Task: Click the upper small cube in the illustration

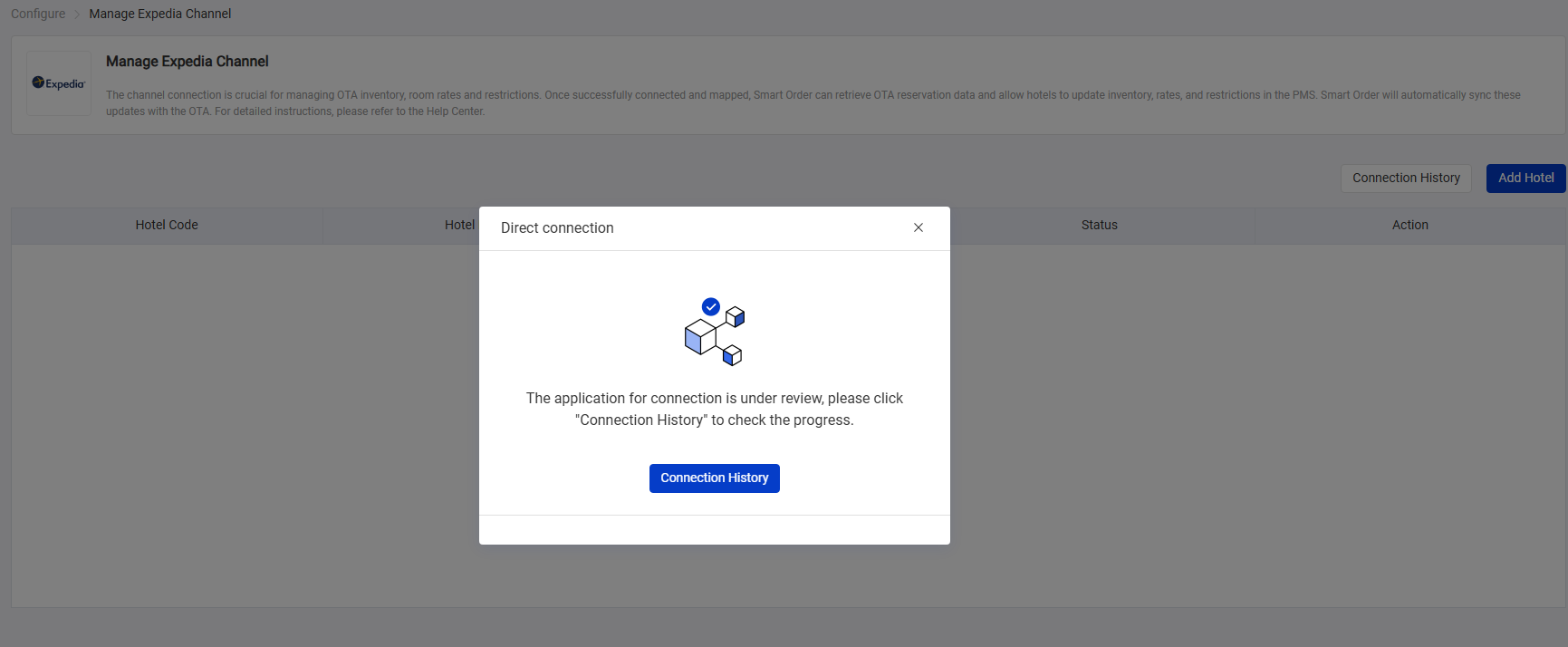Action: pyautogui.click(x=736, y=316)
